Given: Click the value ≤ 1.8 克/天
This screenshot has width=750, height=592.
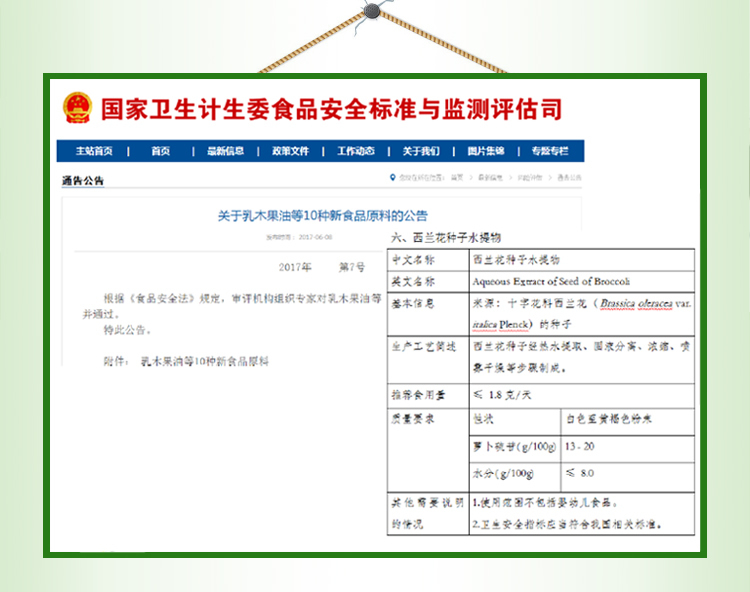Looking at the screenshot, I should tap(502, 395).
